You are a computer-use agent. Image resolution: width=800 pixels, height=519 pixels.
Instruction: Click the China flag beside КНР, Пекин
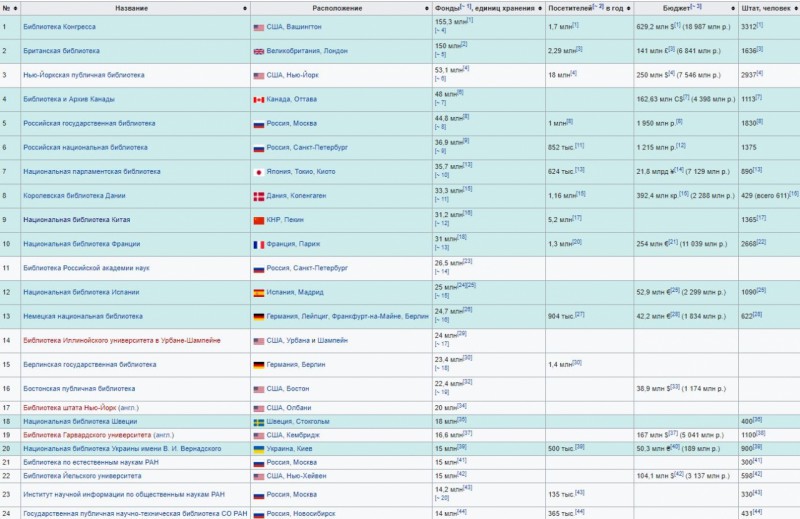(x=259, y=220)
